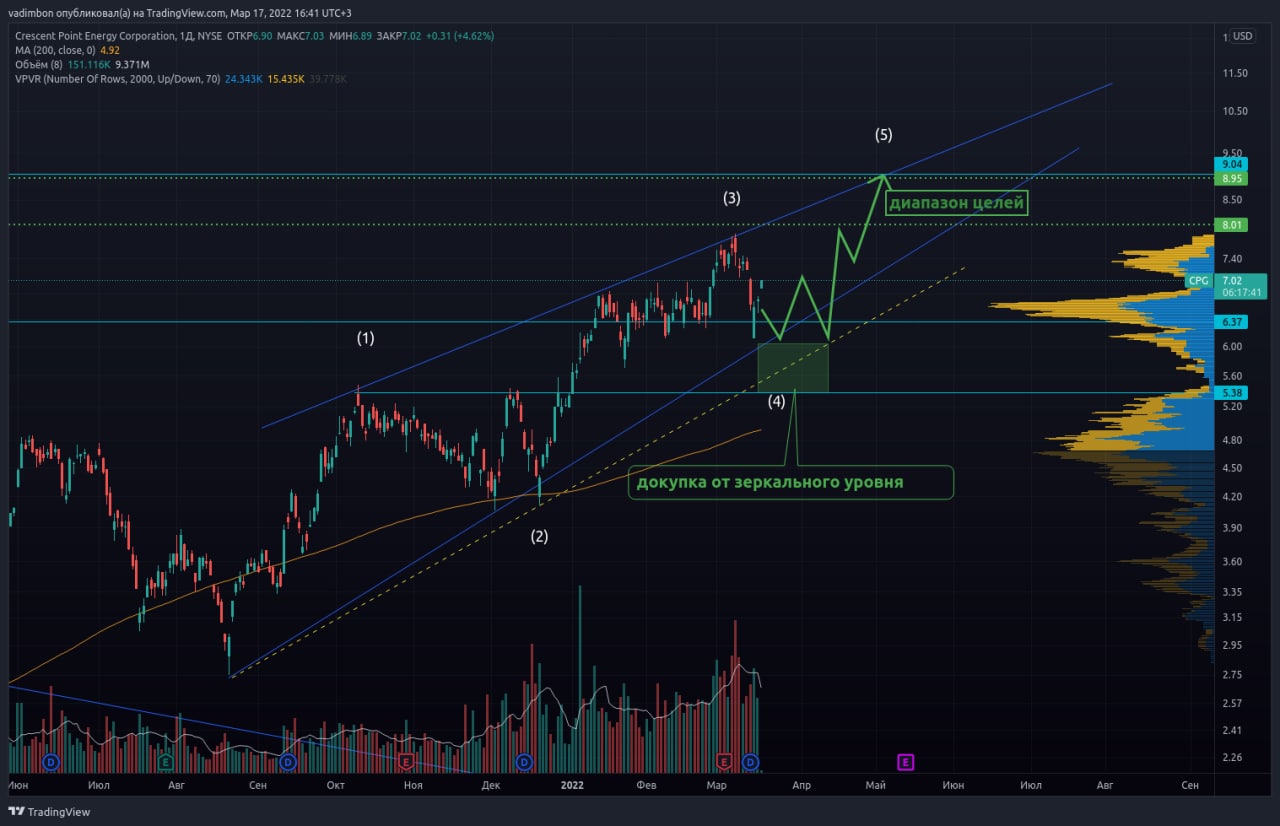Click the red E earnings marker near Ноя
Image resolution: width=1280 pixels, height=826 pixels.
(x=405, y=763)
